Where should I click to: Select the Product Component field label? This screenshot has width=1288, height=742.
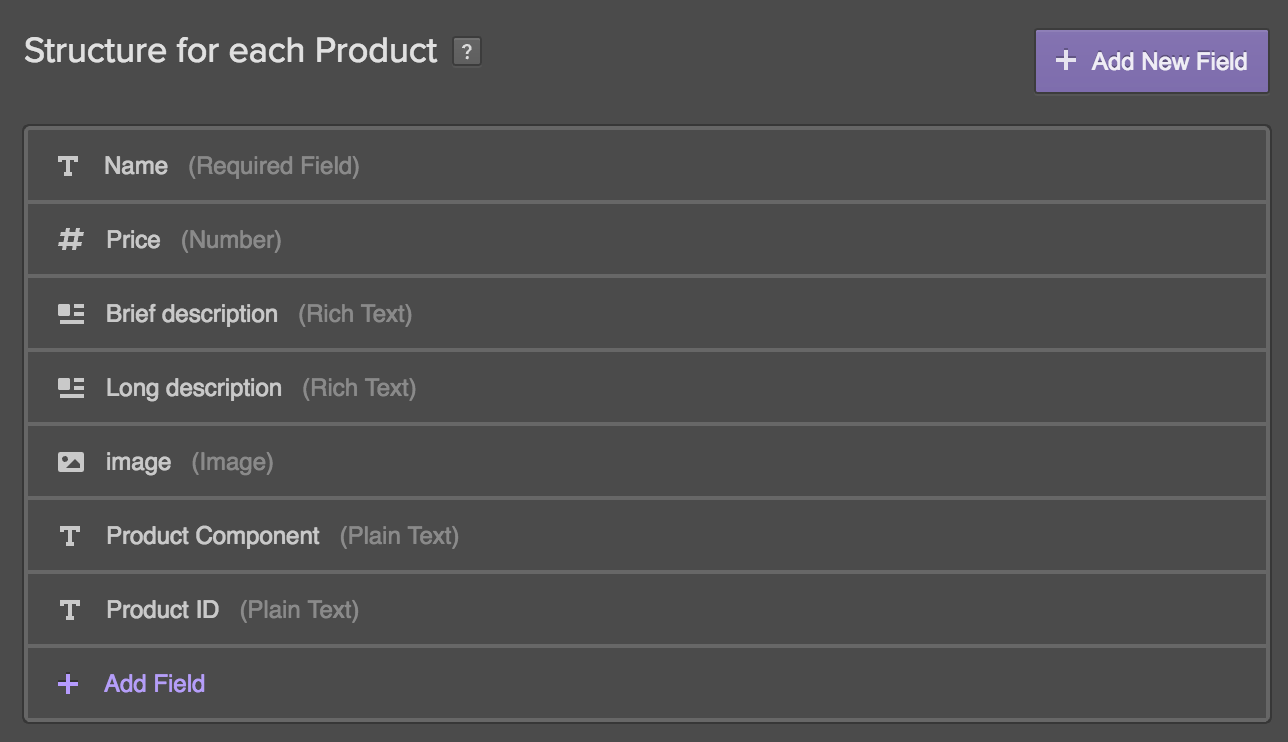(213, 536)
